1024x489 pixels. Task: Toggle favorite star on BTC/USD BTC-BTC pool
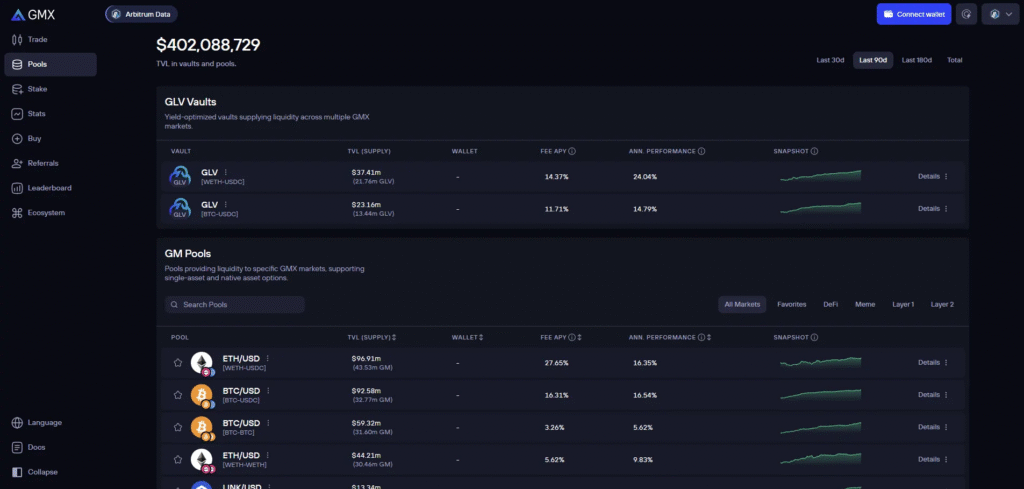click(x=177, y=427)
